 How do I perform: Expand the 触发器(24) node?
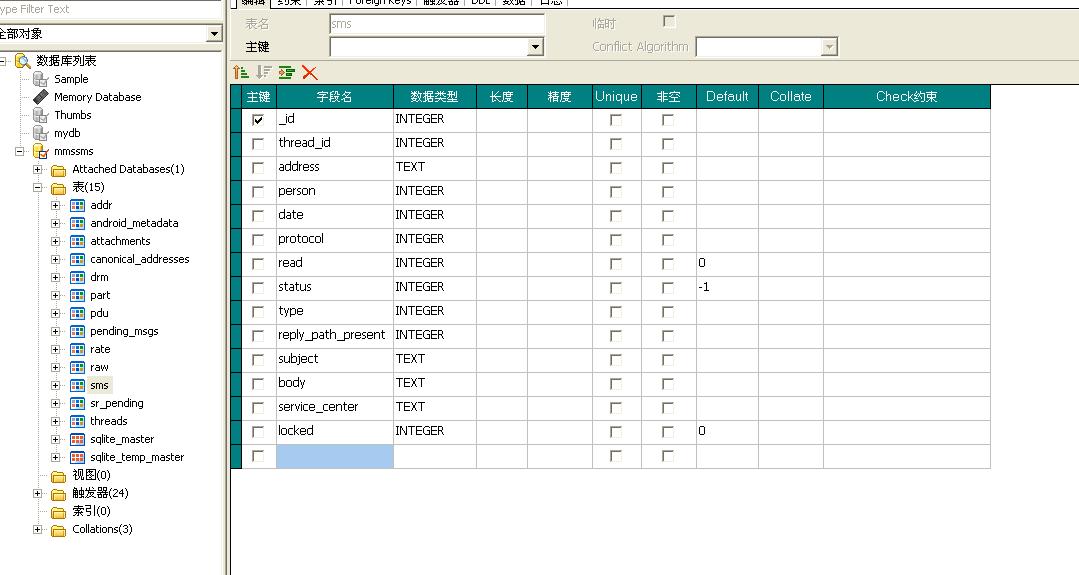[x=38, y=493]
